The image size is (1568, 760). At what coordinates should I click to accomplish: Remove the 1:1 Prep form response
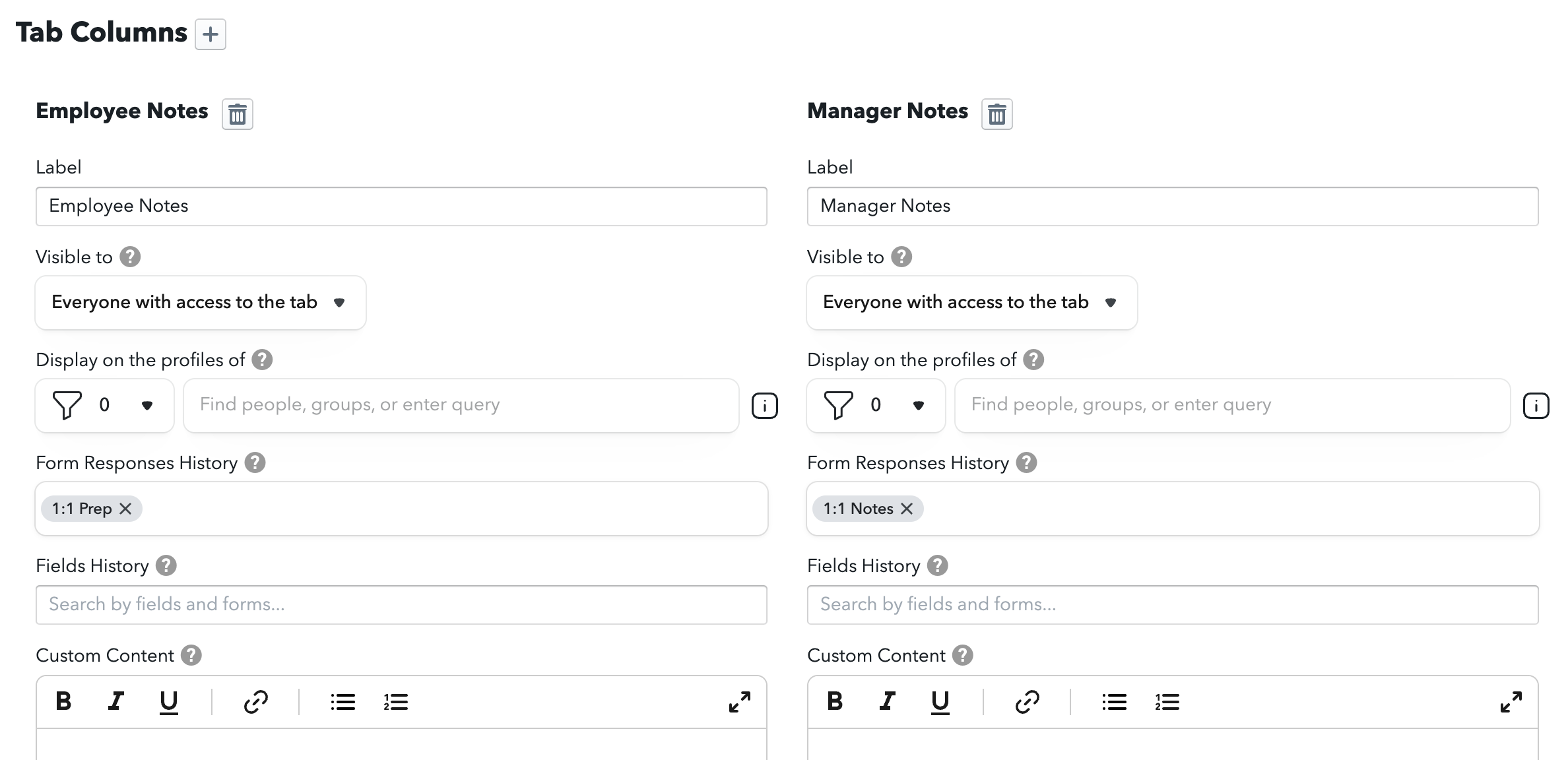(127, 508)
